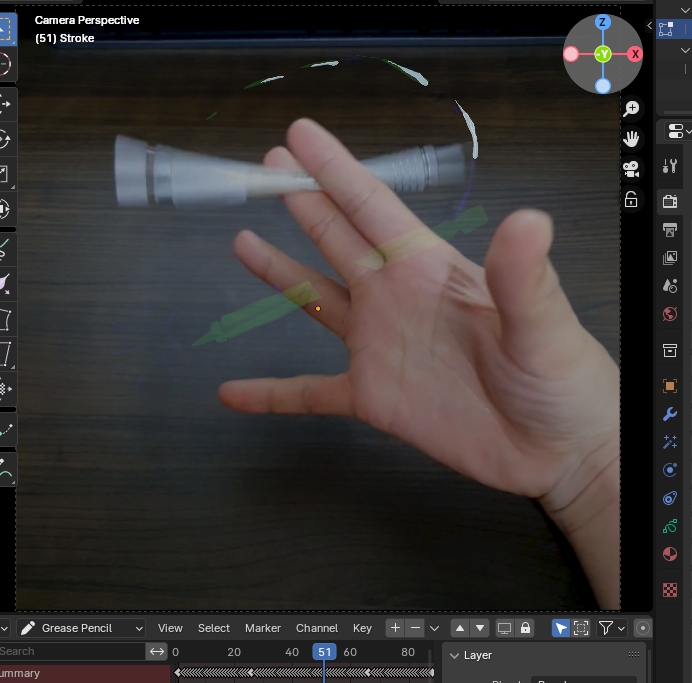
Task: Open the Grease Pencil mode dropdown
Action: 82,628
